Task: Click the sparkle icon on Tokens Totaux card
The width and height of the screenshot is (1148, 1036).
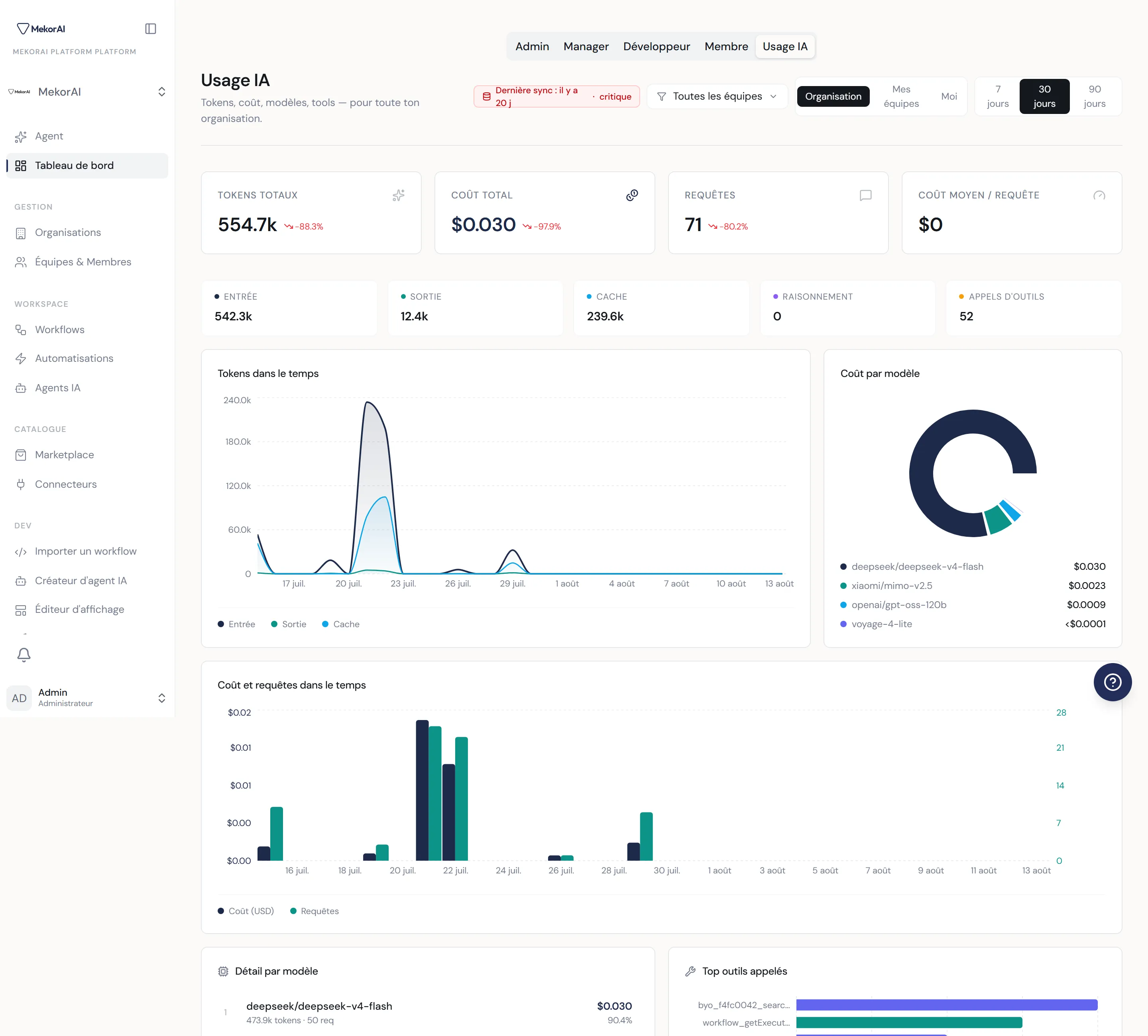Action: pos(399,195)
